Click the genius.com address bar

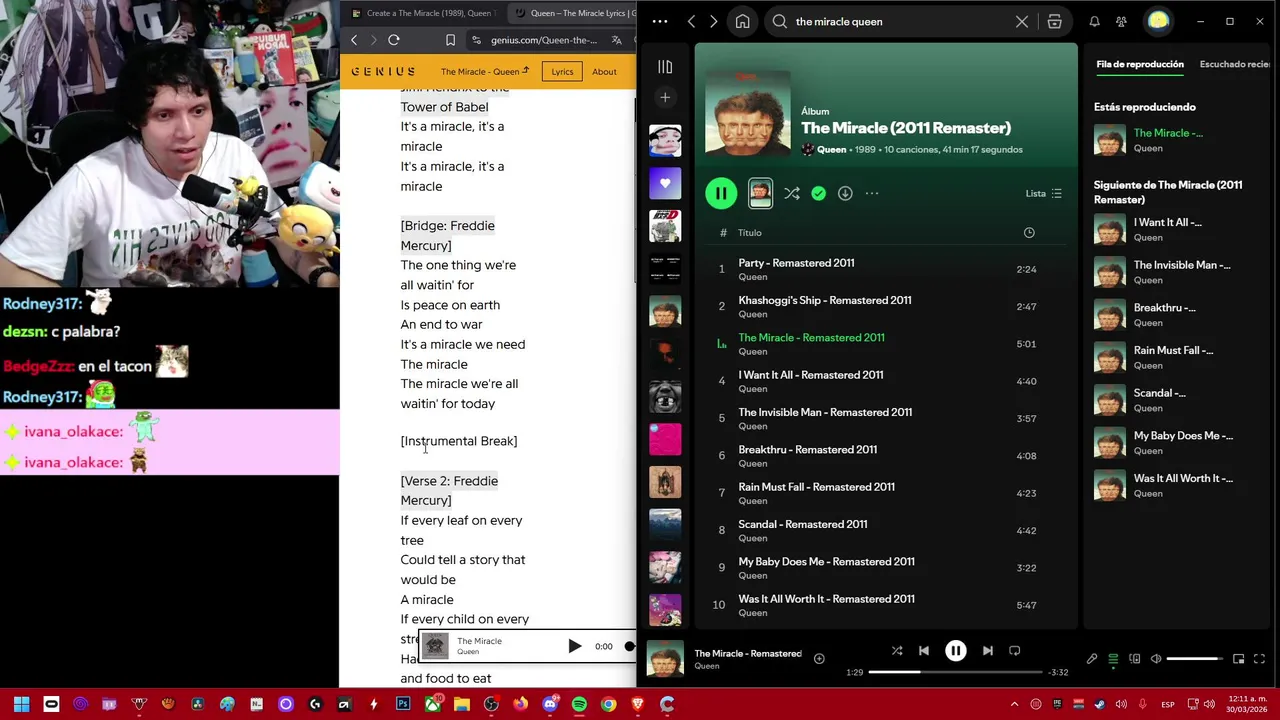[543, 40]
